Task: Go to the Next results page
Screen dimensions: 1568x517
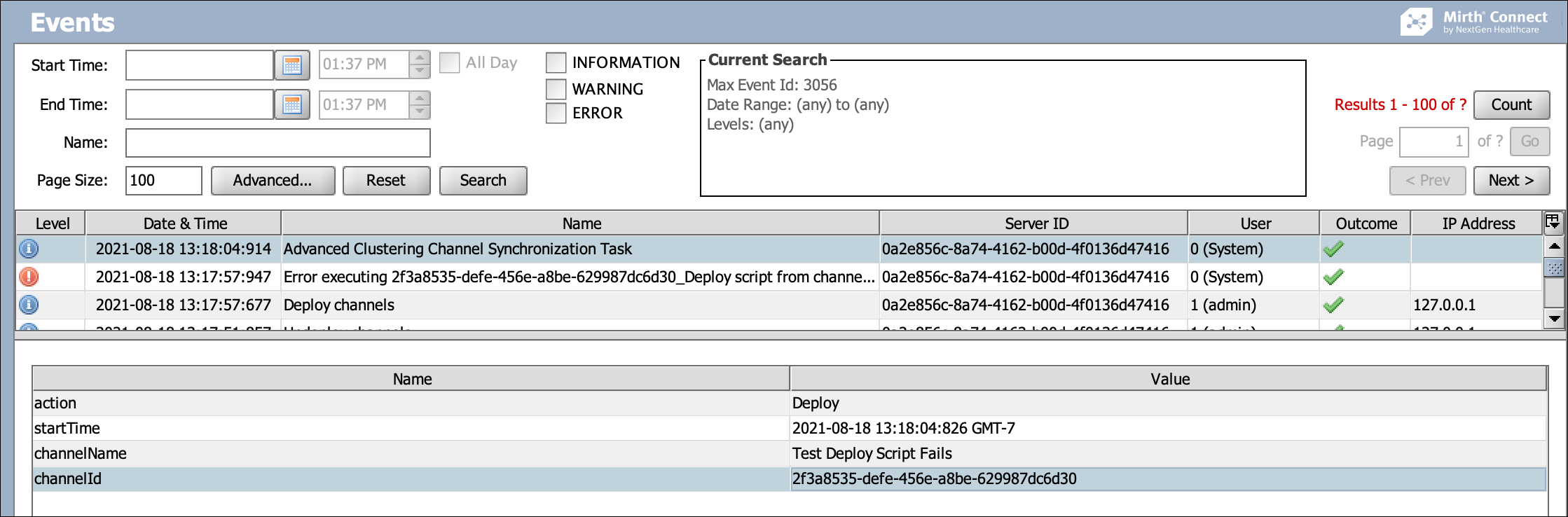Action: pos(1511,180)
